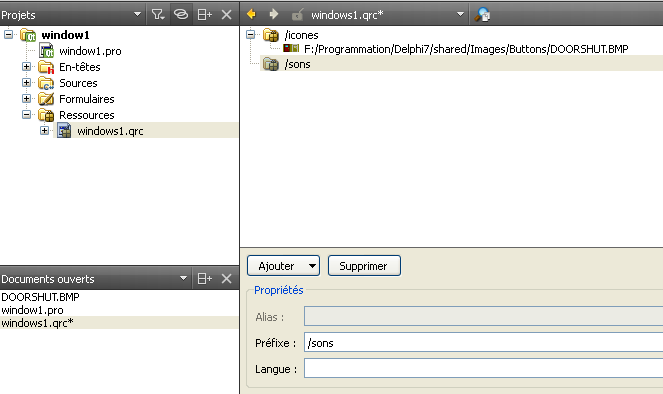The height and width of the screenshot is (394, 663).
Task: Select windows1.qrc* in open documents list
Action: (119, 323)
